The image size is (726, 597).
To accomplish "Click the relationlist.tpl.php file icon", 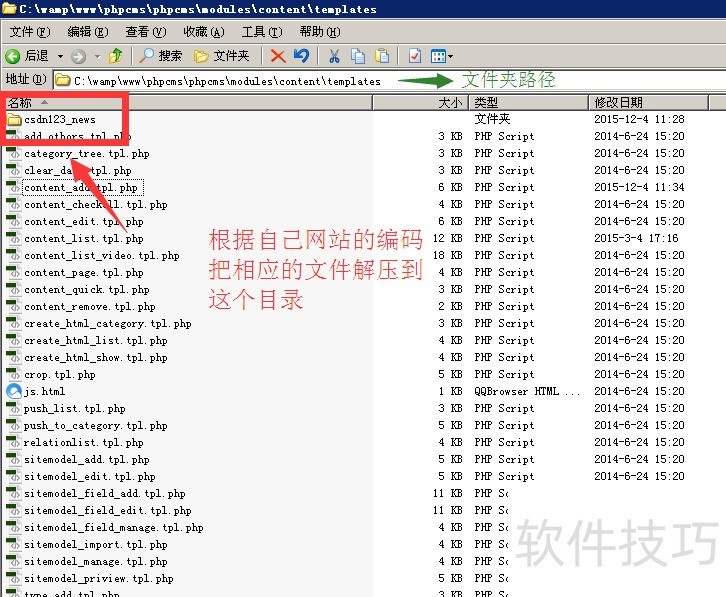I will pos(13,443).
